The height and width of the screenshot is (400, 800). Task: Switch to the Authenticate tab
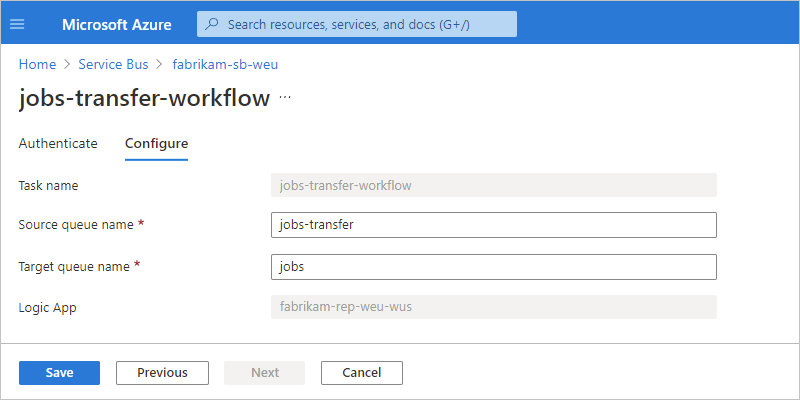[x=58, y=143]
